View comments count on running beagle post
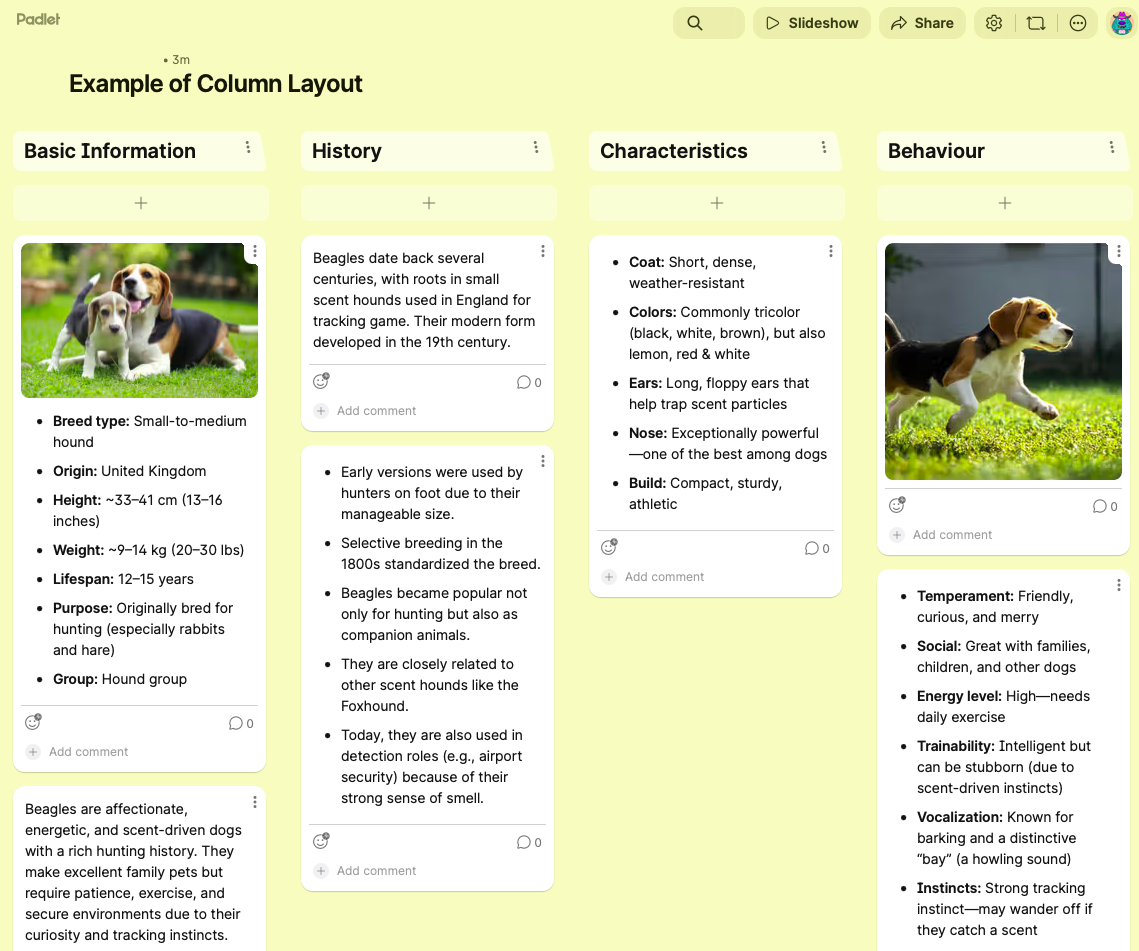 point(1105,506)
